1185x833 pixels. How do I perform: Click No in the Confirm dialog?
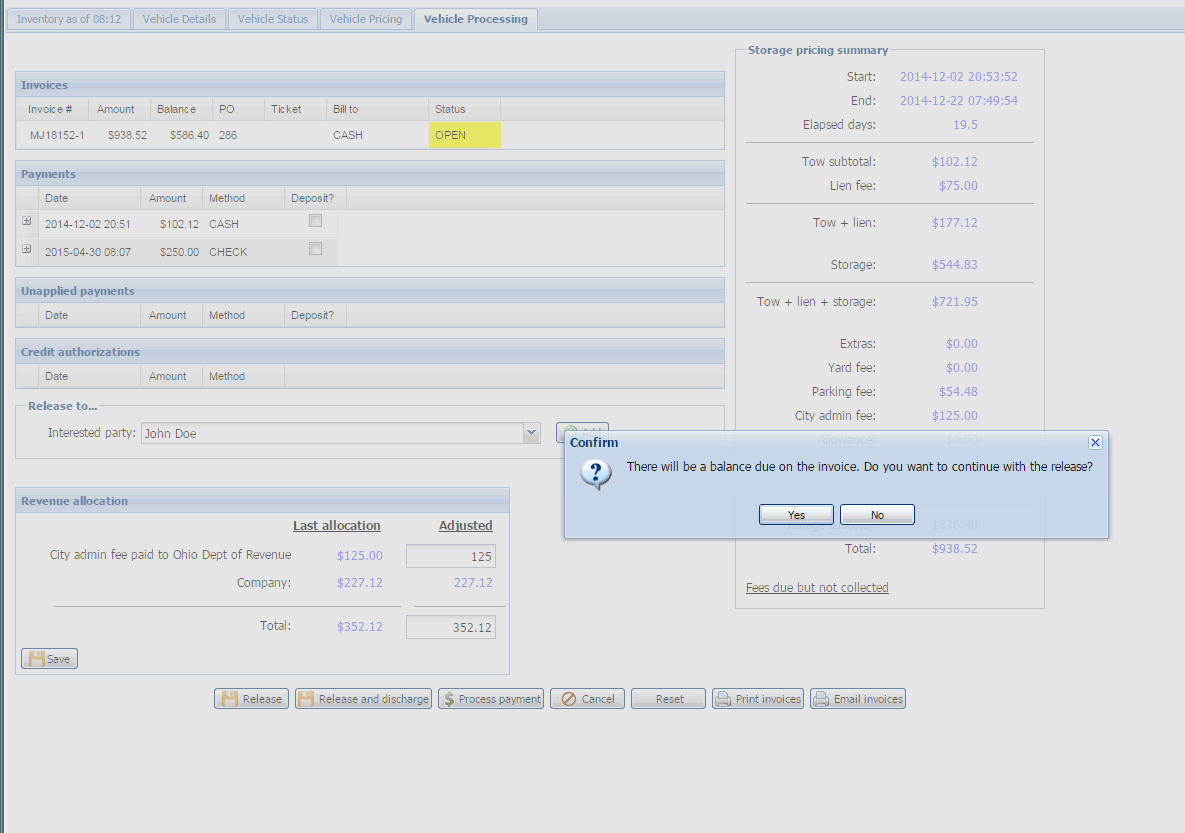point(877,515)
